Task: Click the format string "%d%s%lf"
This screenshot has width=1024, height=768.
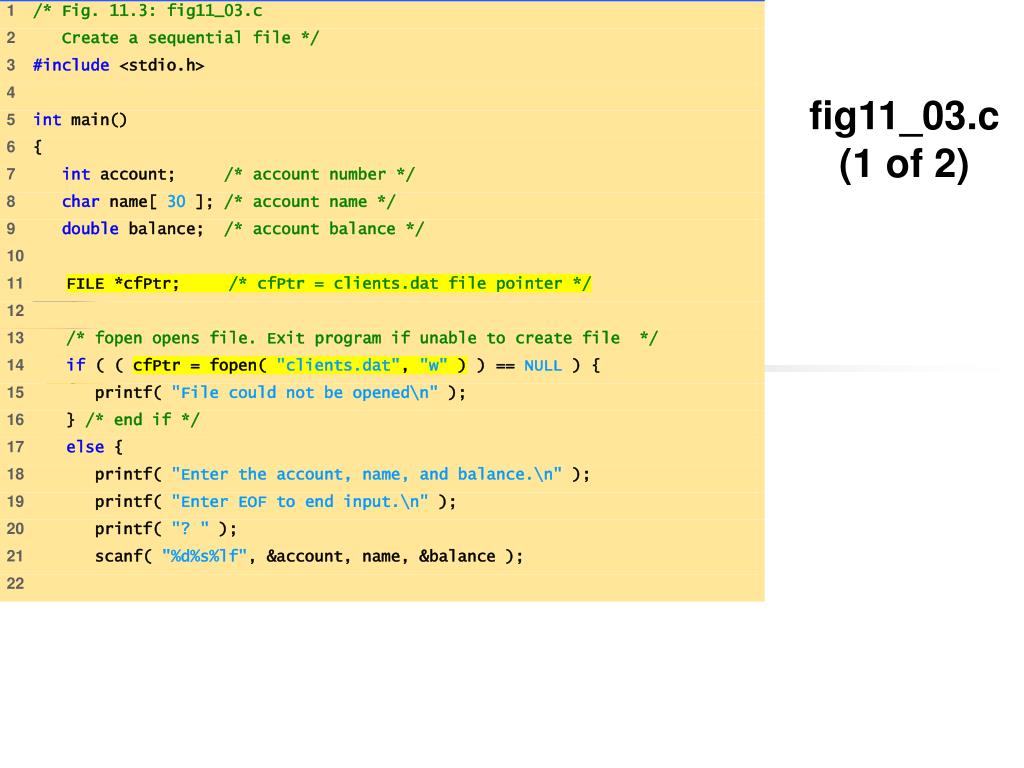Action: [x=204, y=556]
